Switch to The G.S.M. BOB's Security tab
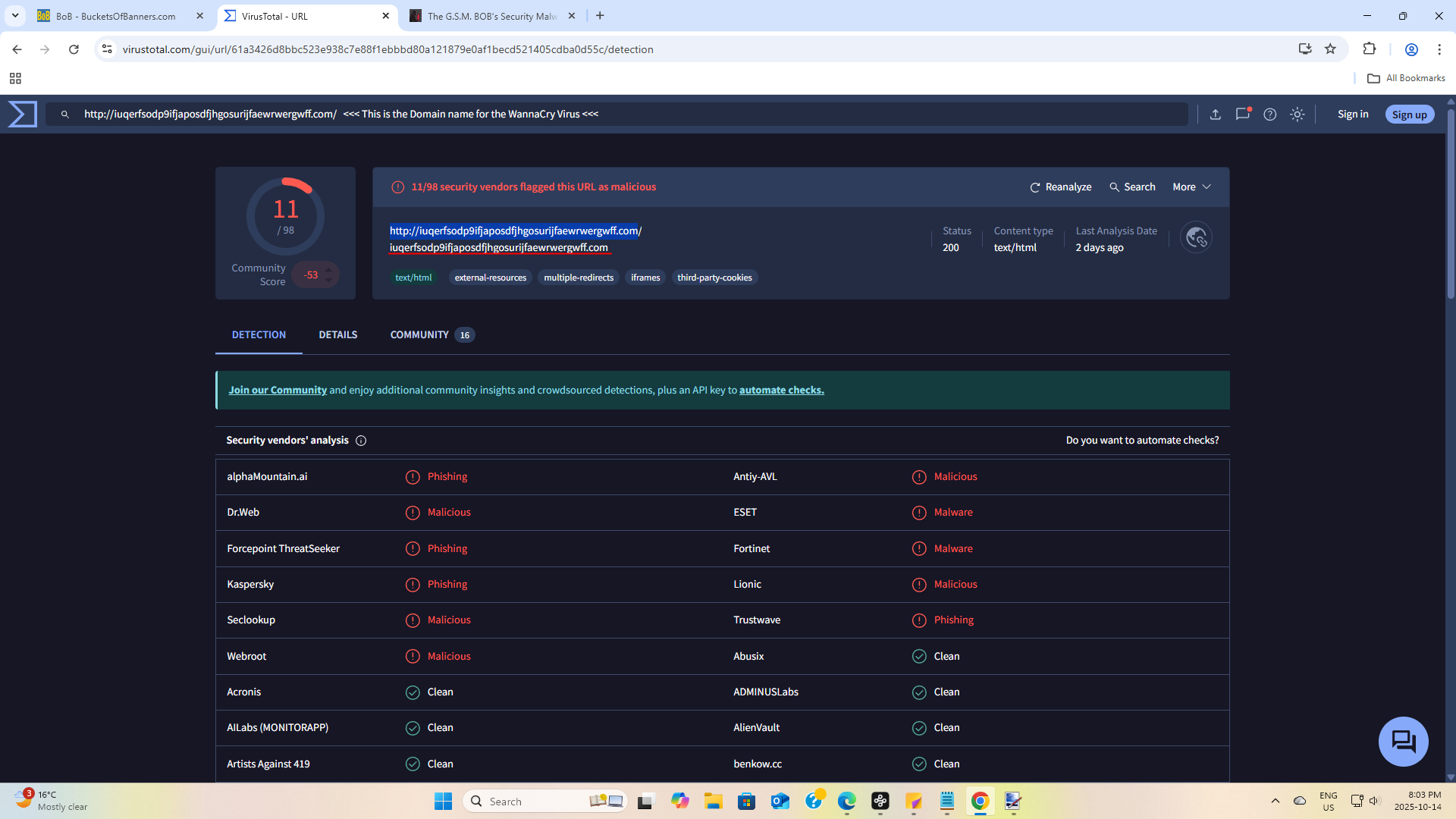 point(491,16)
